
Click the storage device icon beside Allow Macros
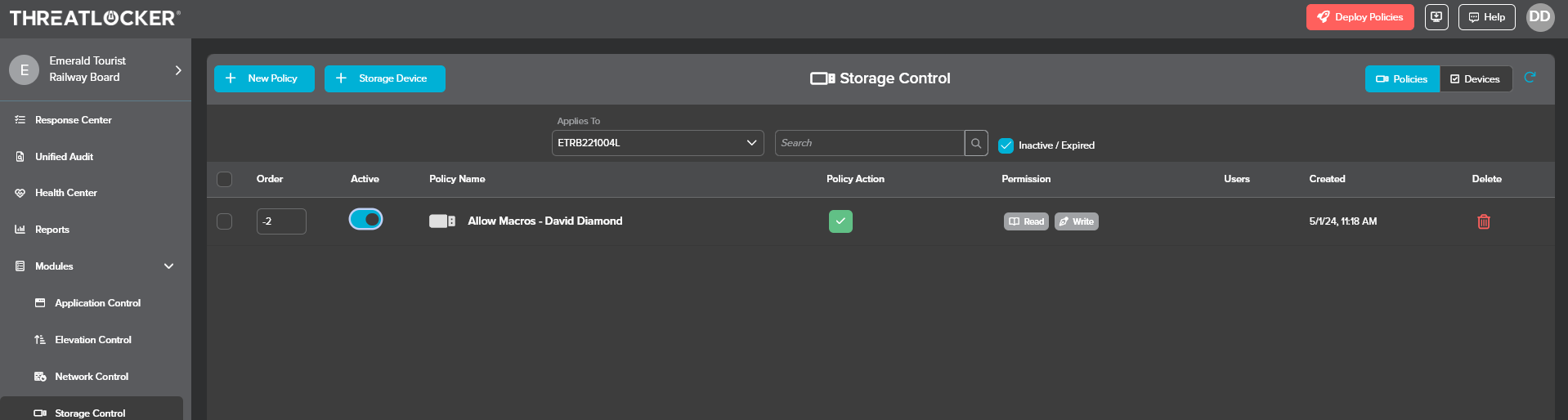(x=442, y=221)
